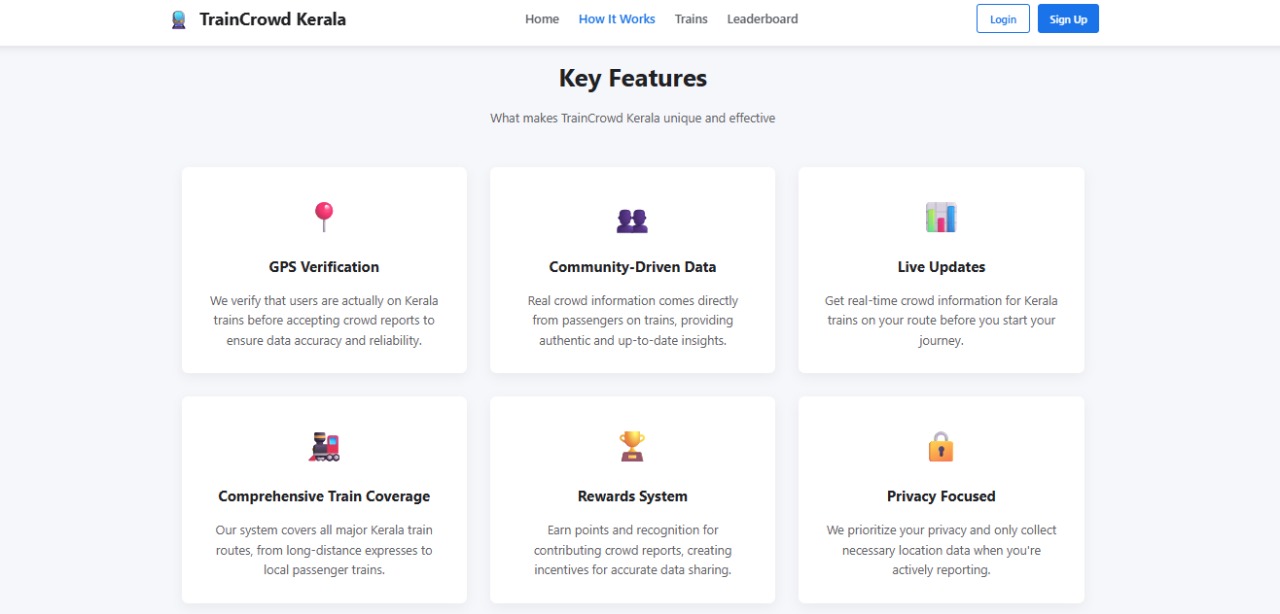
Task: Click the trophy Rewards System icon
Action: click(632, 446)
